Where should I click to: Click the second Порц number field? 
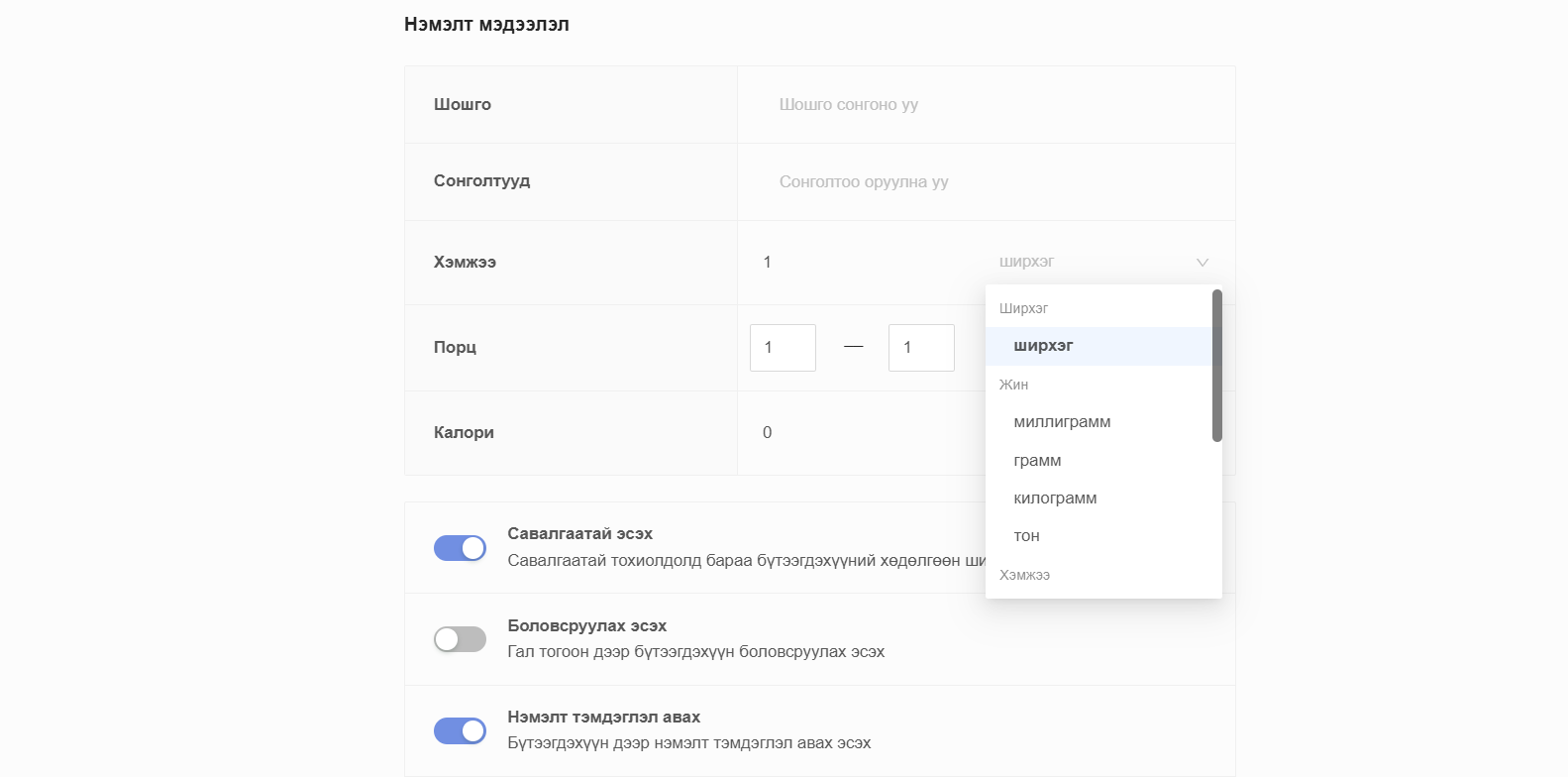pyautogui.click(x=921, y=348)
